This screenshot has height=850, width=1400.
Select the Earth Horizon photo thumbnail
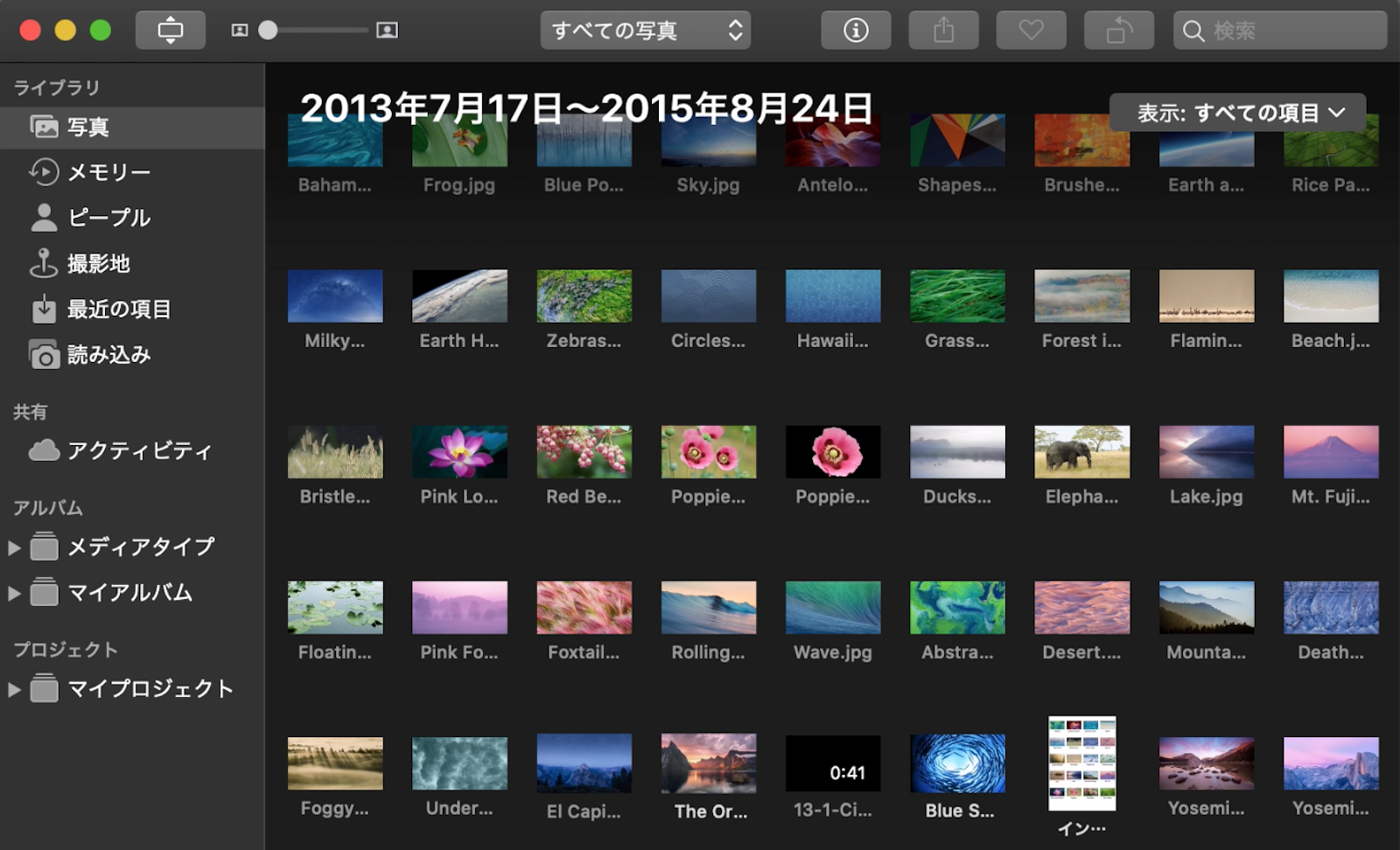[459, 296]
